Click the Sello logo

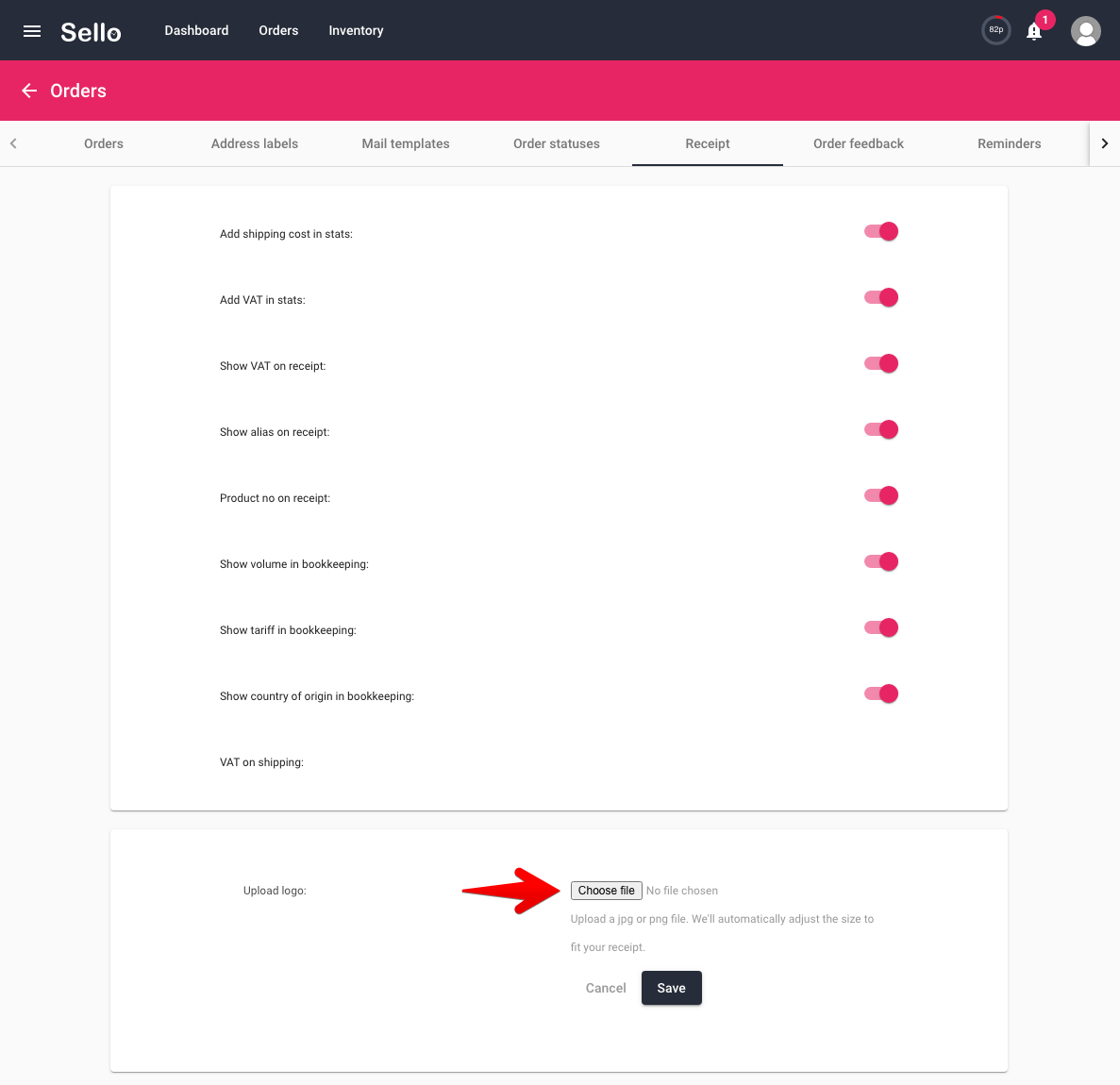tap(91, 31)
